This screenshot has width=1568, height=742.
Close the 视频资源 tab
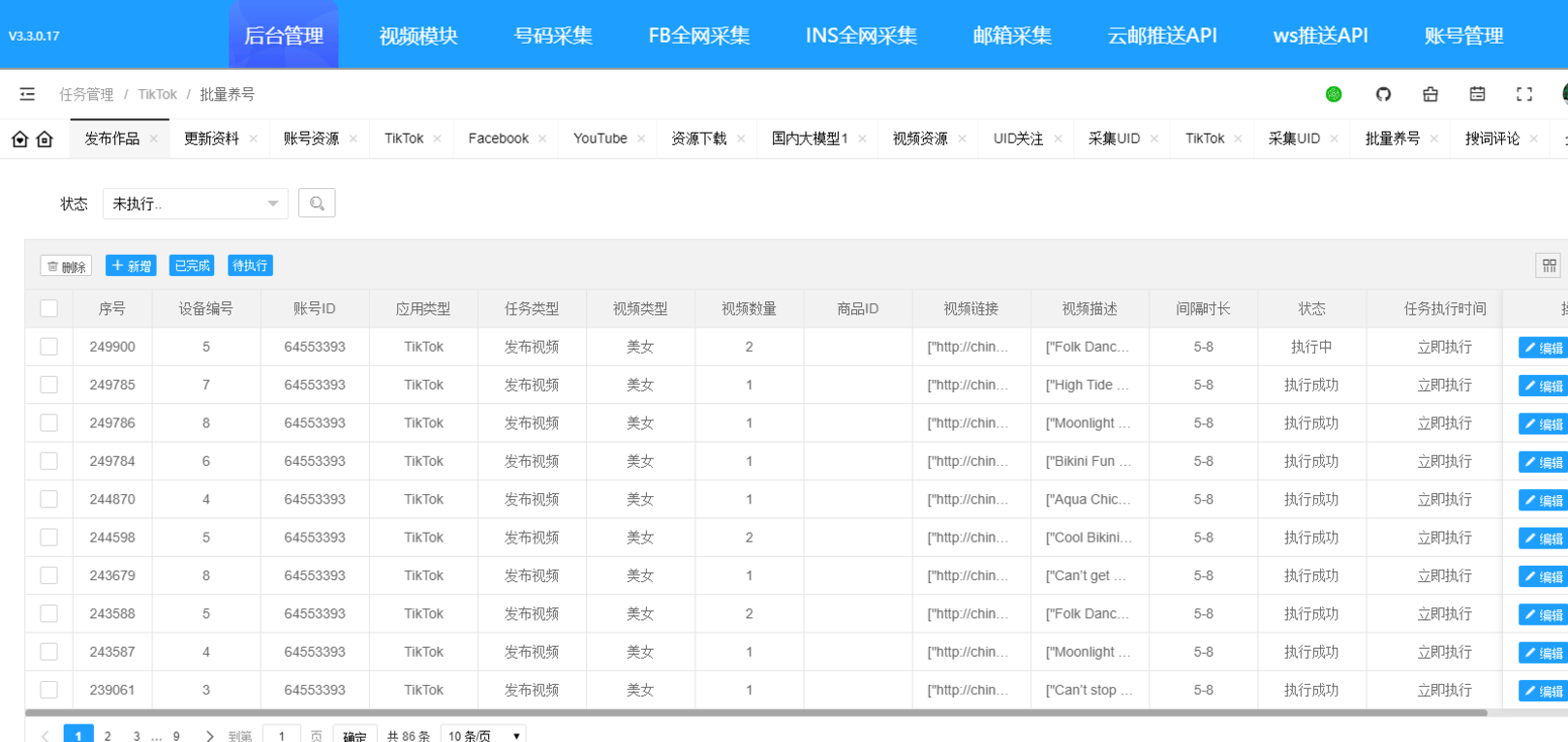pyautogui.click(x=962, y=139)
